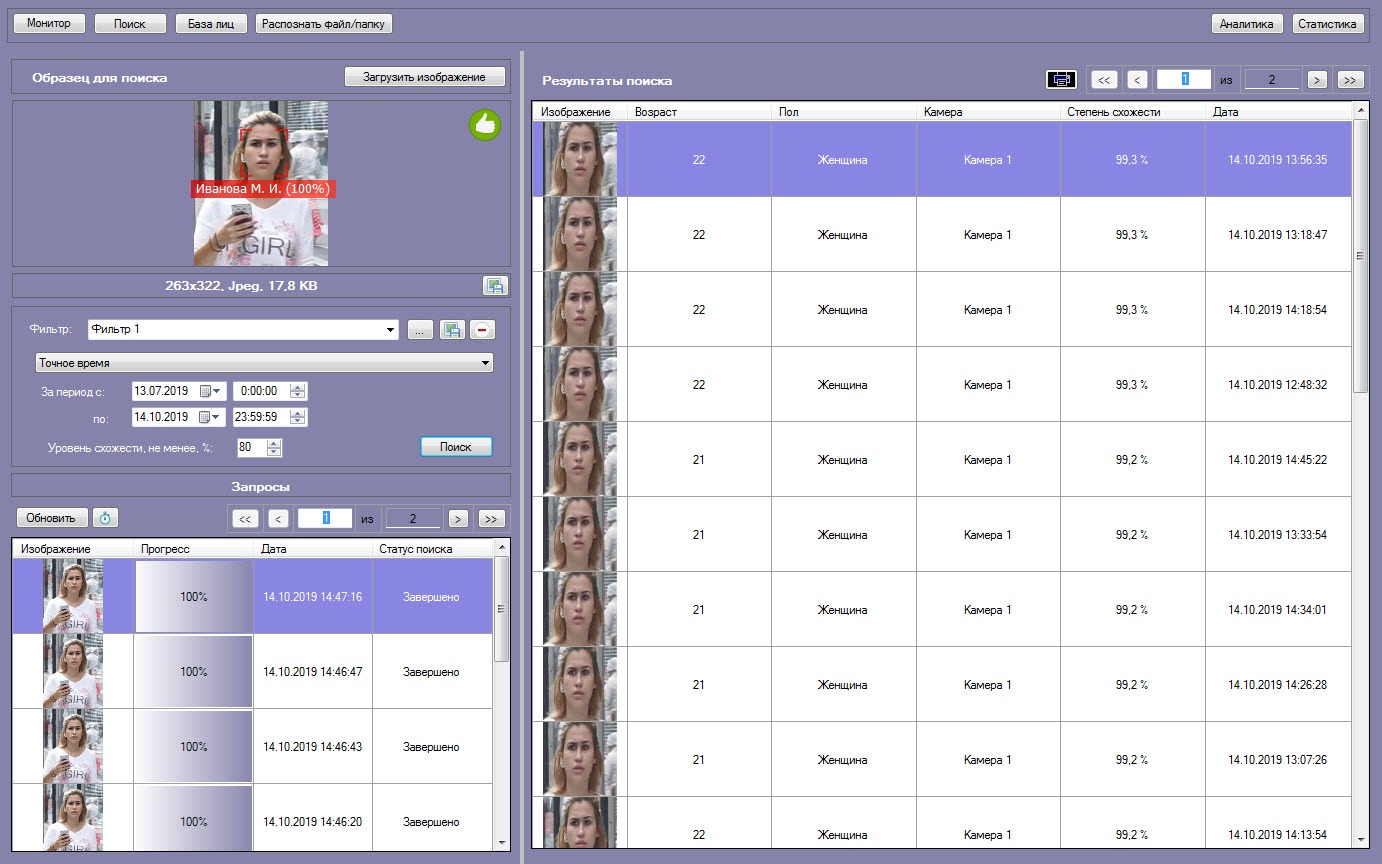The width and height of the screenshot is (1382, 864).
Task: Go to last results page
Action: (1350, 80)
